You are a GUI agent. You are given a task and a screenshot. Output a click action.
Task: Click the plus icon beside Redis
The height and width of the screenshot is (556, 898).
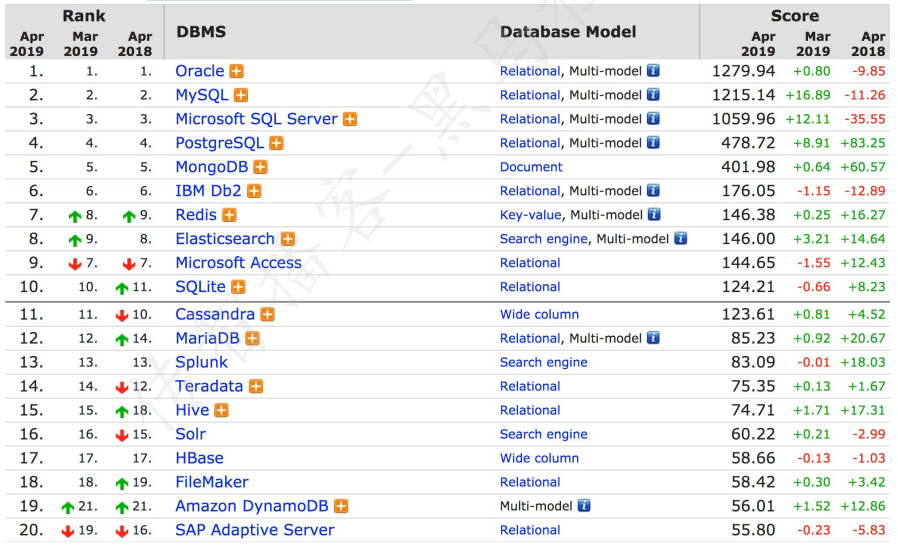pos(229,215)
